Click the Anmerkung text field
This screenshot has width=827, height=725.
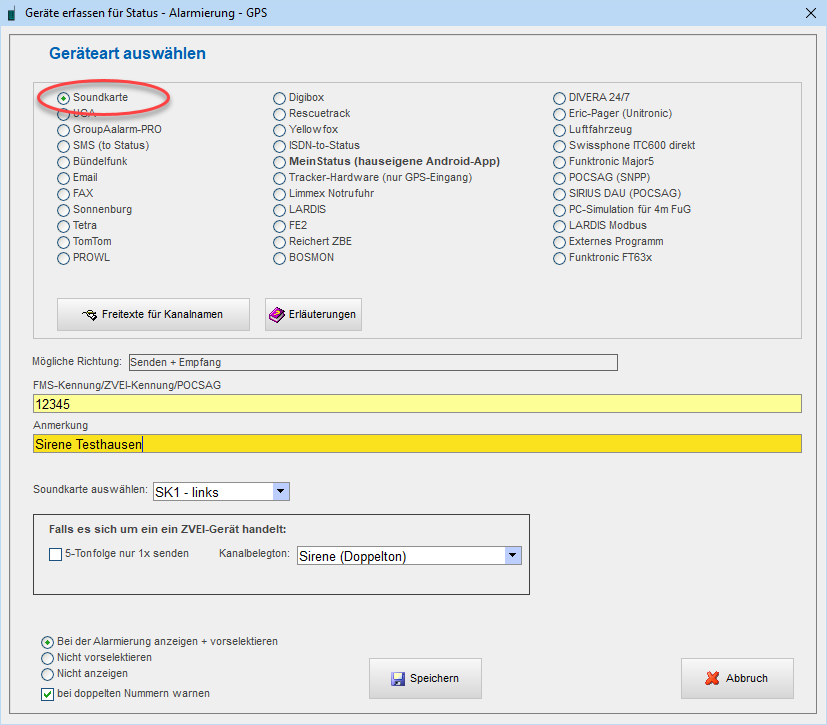pos(416,444)
